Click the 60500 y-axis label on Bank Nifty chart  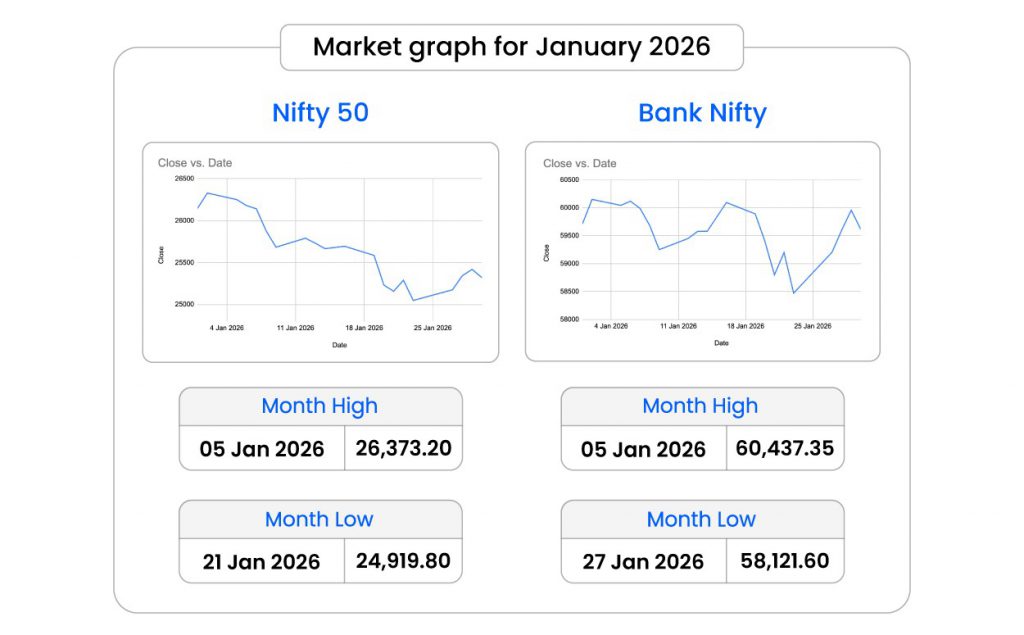[x=569, y=180]
